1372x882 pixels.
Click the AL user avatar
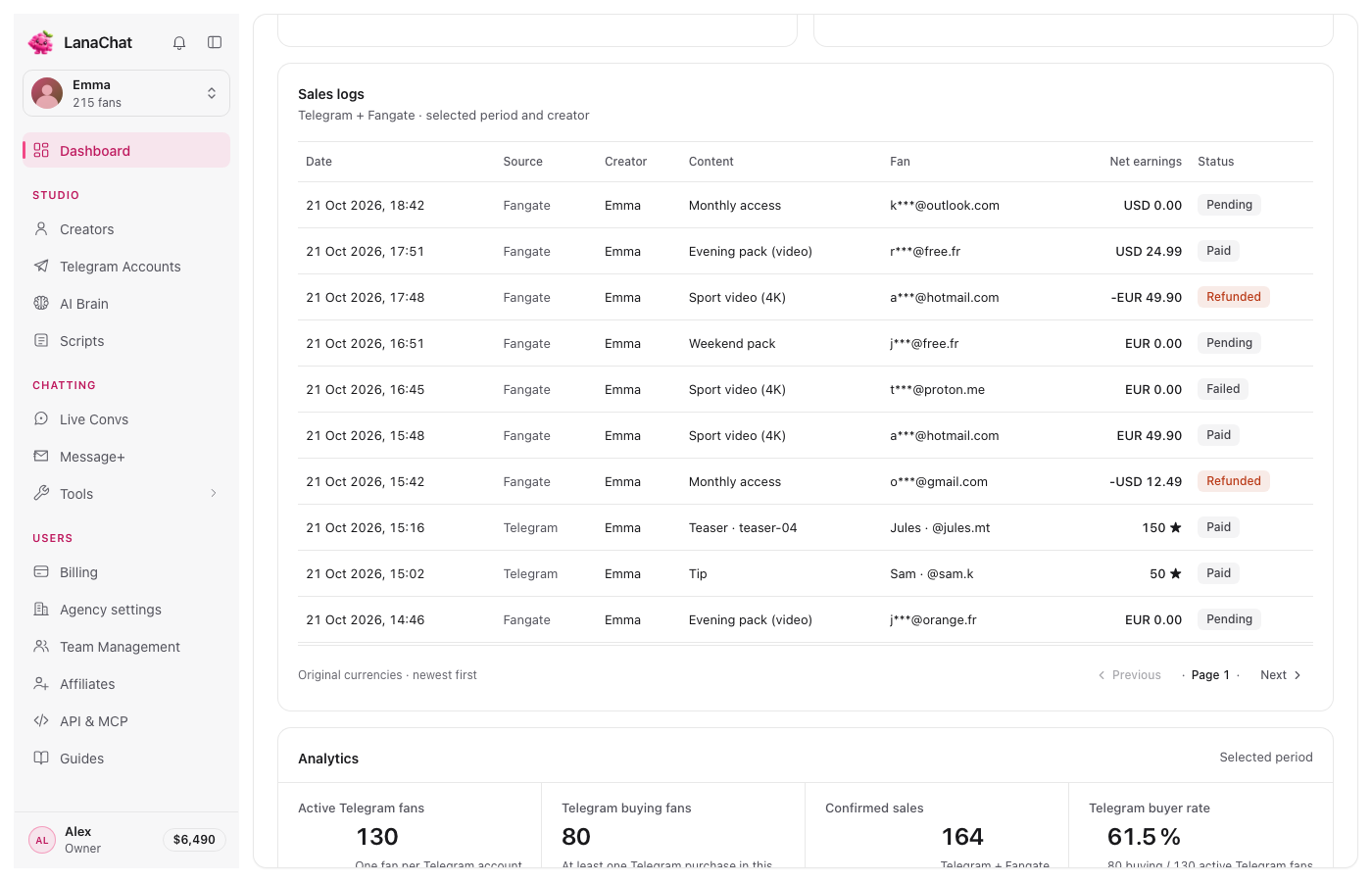pos(42,840)
